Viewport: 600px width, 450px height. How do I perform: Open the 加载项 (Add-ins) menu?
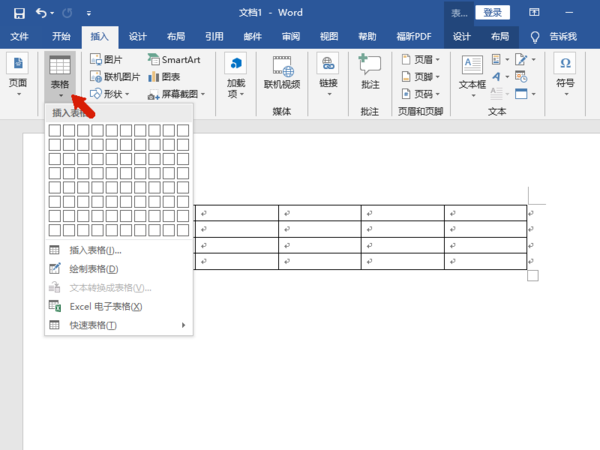pos(236,77)
